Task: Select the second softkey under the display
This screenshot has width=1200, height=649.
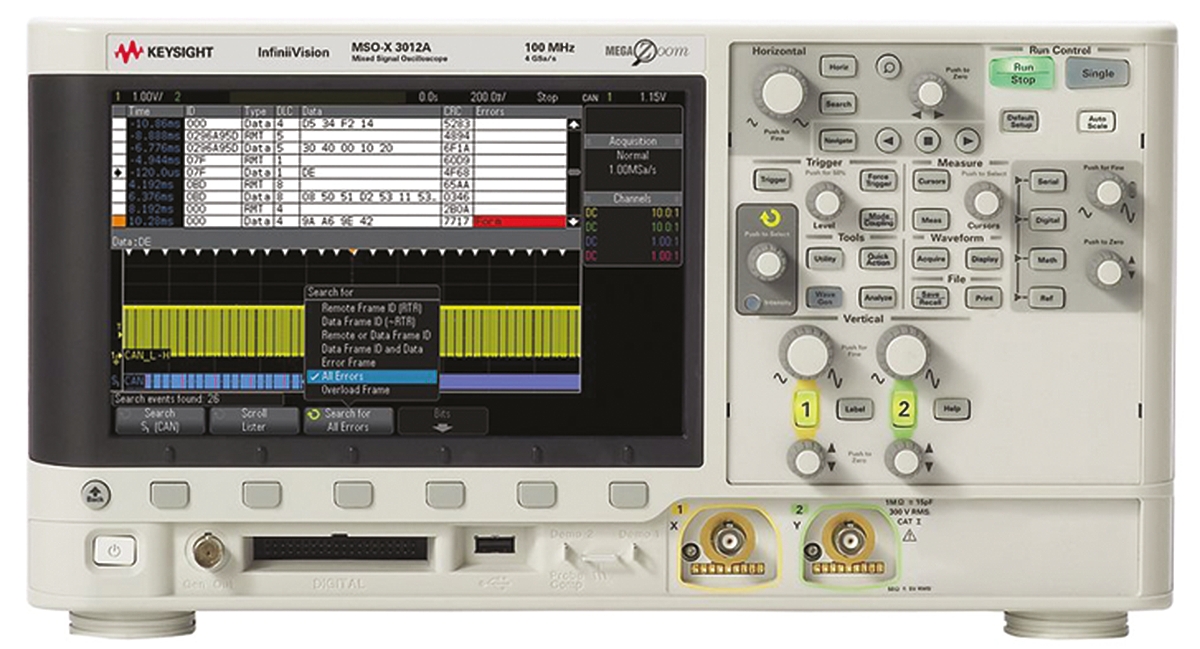Action: pos(261,493)
